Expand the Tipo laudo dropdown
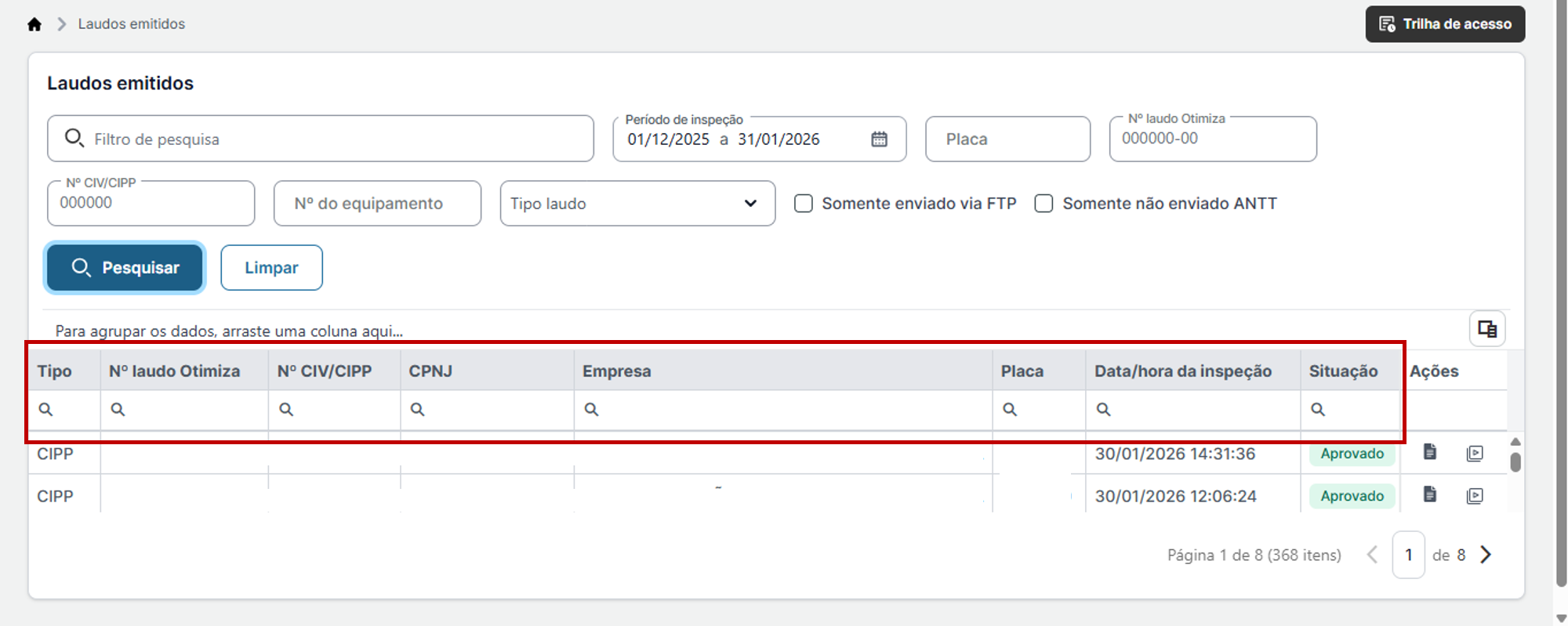Image resolution: width=1568 pixels, height=626 pixels. coord(637,203)
